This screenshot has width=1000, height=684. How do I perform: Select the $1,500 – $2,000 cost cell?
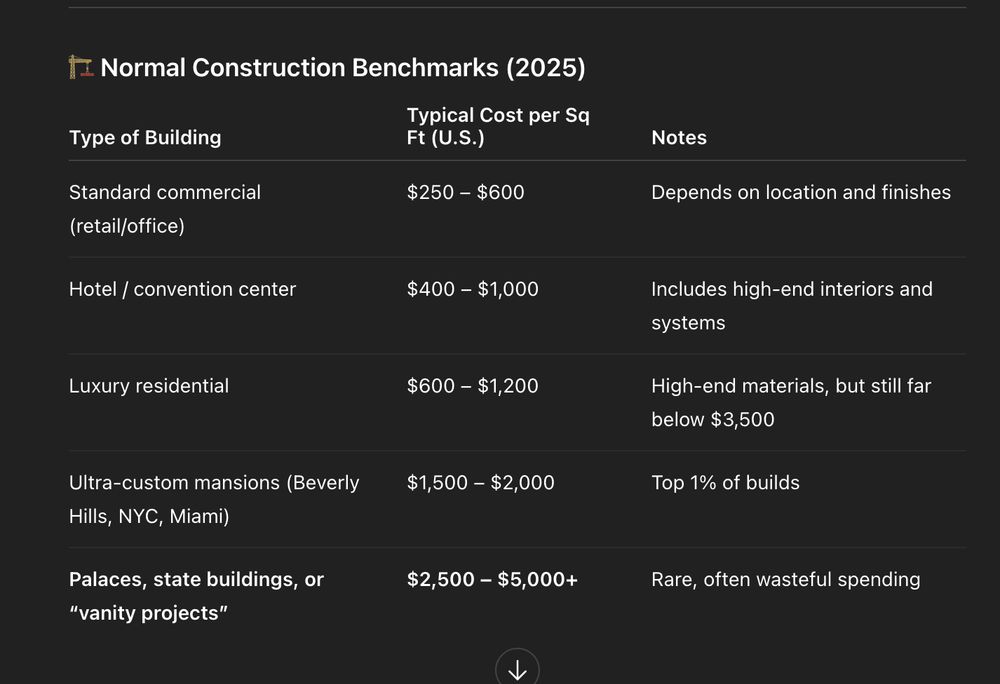pos(480,483)
